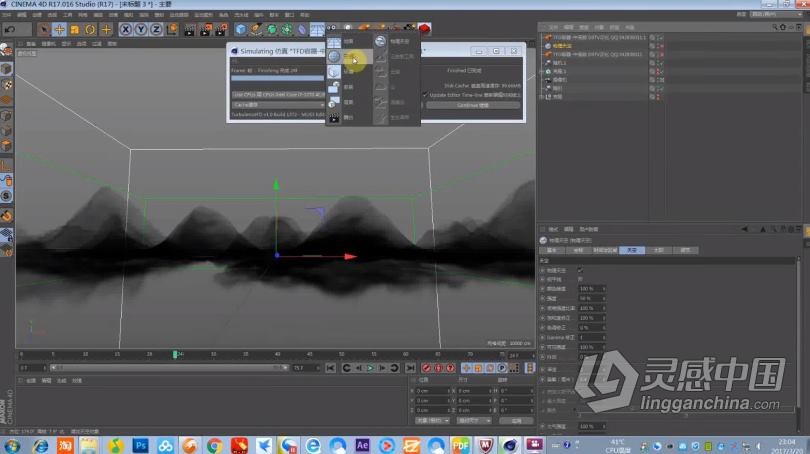Click the red Record keyframe icon
The image size is (810, 454).
(x=426, y=368)
